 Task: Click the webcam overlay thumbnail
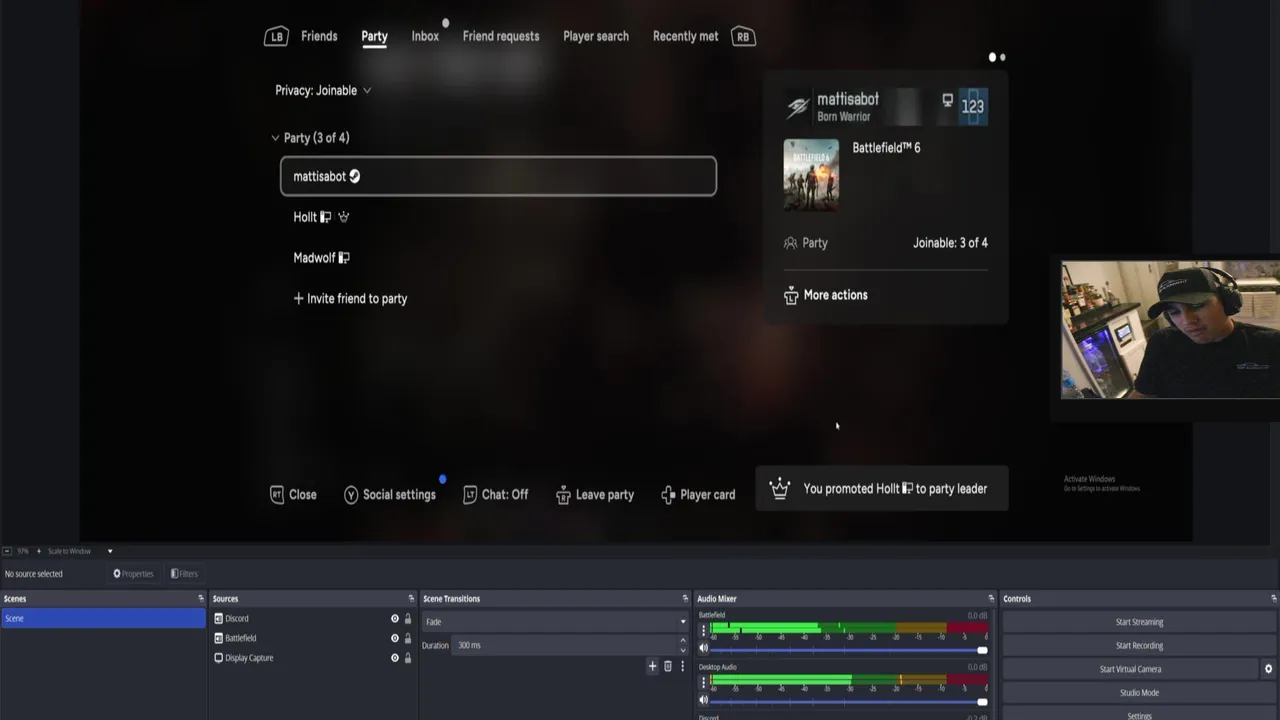1170,330
